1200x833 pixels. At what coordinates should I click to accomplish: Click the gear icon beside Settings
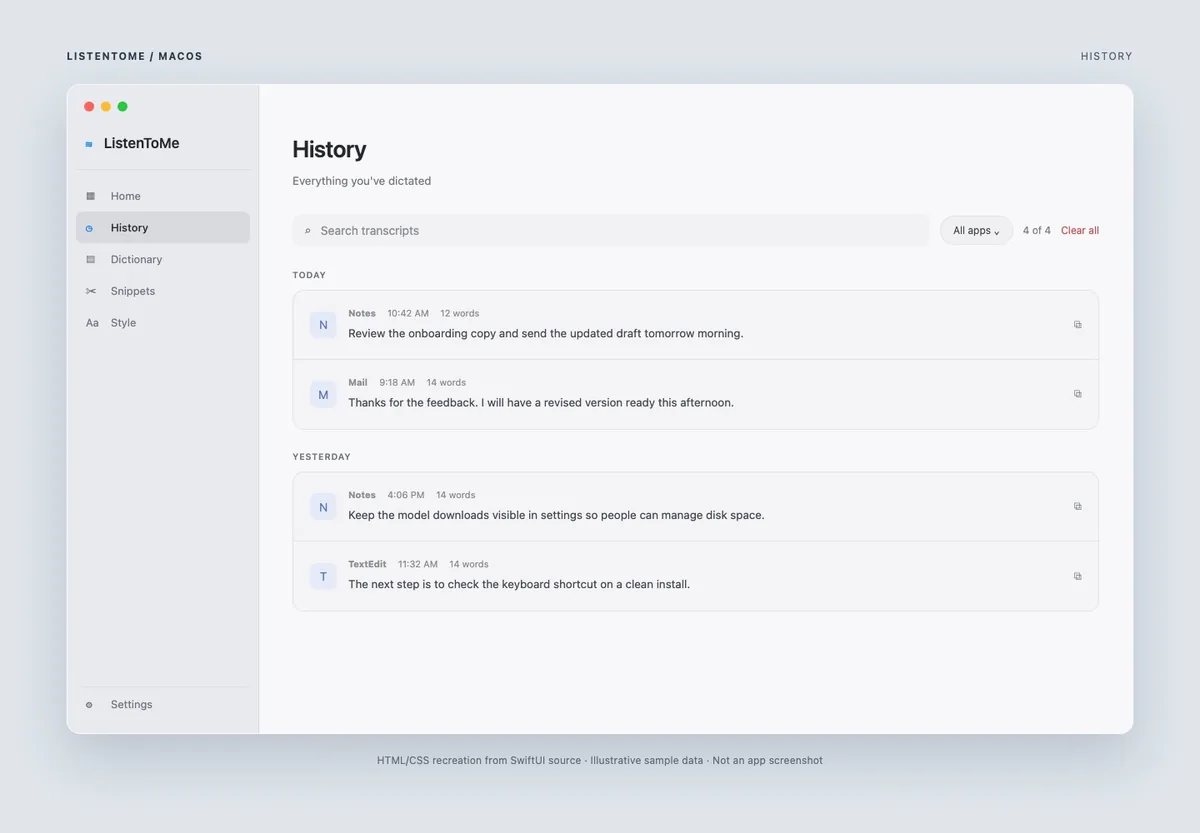point(89,705)
